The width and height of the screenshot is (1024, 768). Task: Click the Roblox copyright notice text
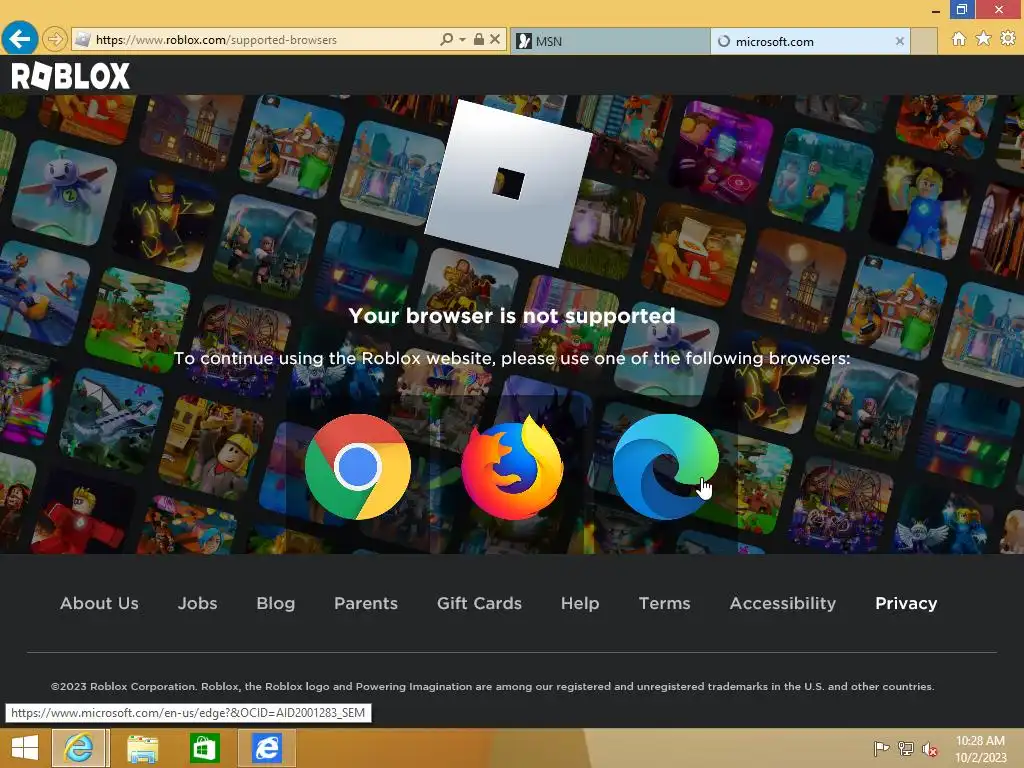point(492,686)
